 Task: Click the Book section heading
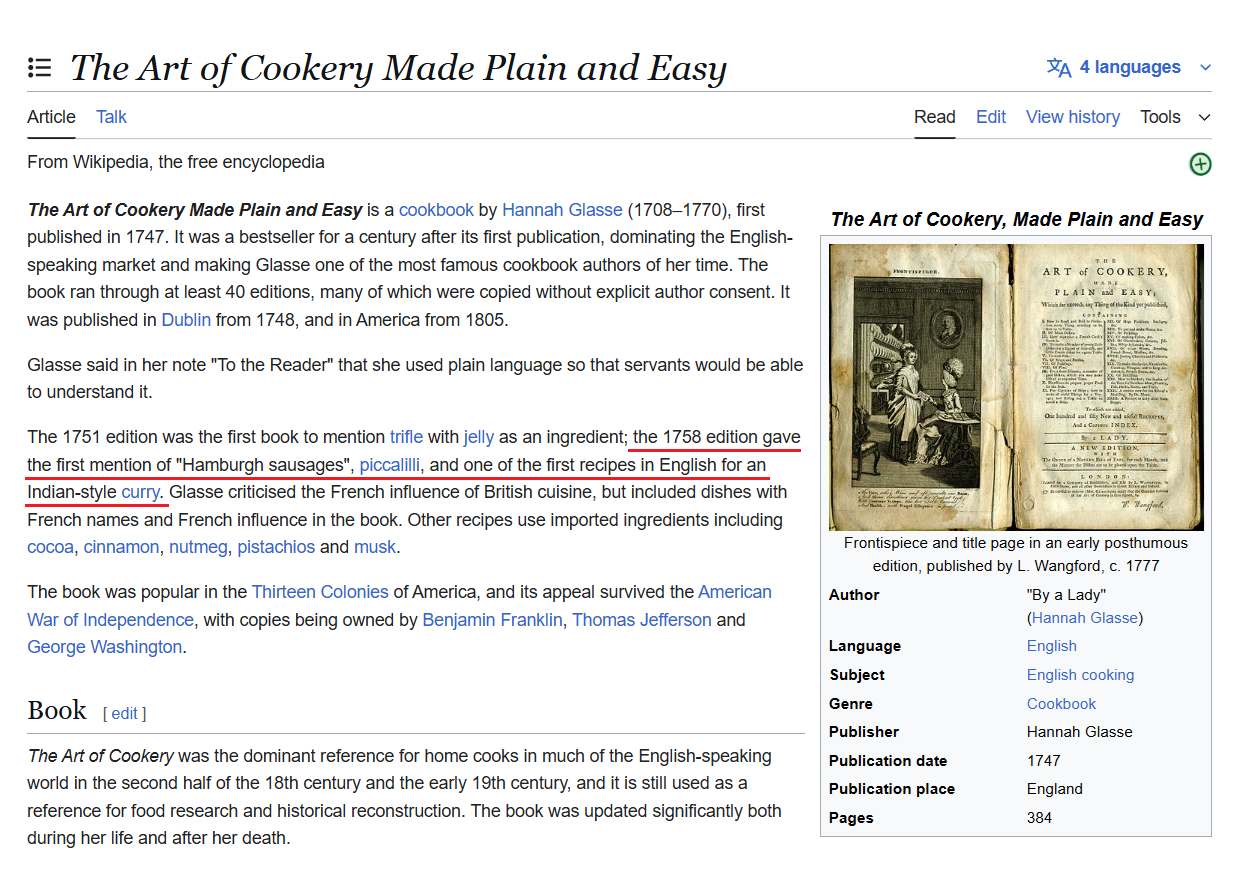point(57,710)
